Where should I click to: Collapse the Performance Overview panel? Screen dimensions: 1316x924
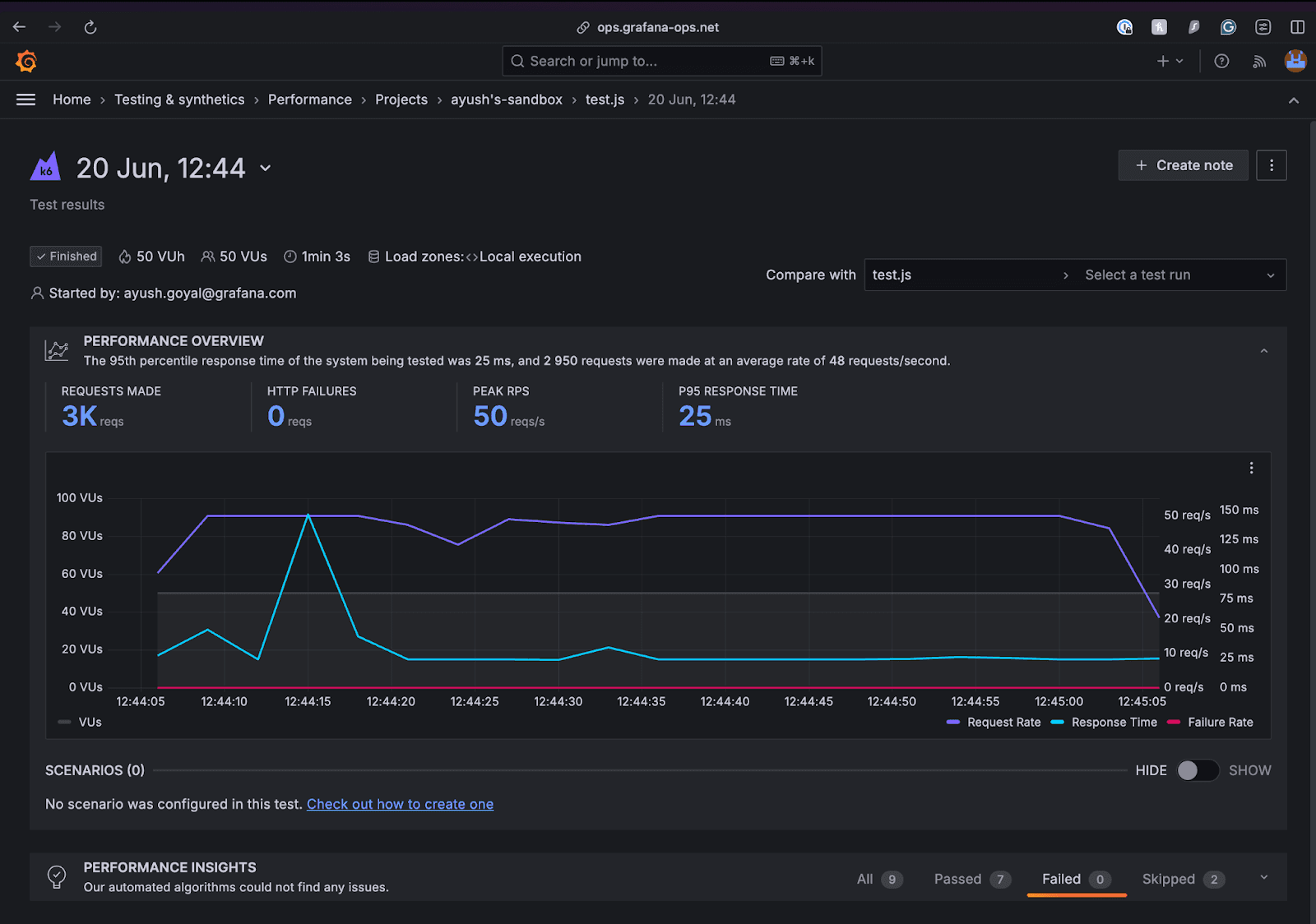1264,349
